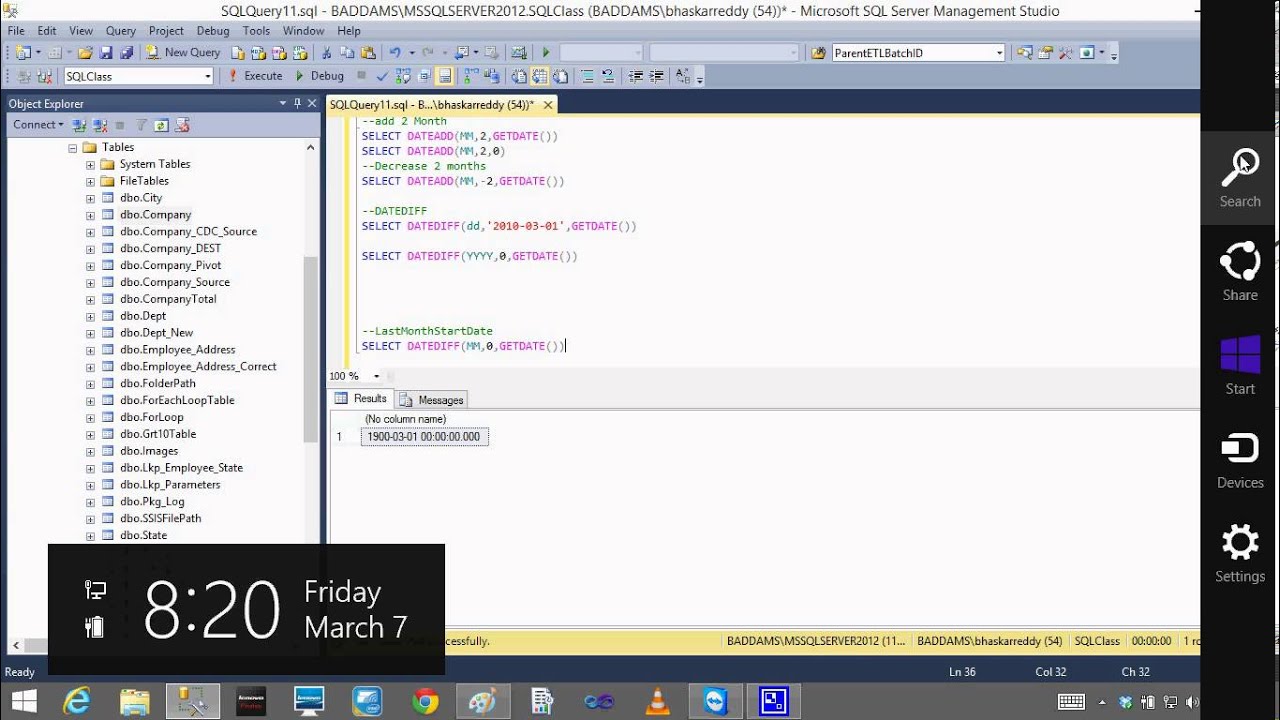The image size is (1280, 720).
Task: Click the Paste icon in the toolbar
Action: pos(368,52)
